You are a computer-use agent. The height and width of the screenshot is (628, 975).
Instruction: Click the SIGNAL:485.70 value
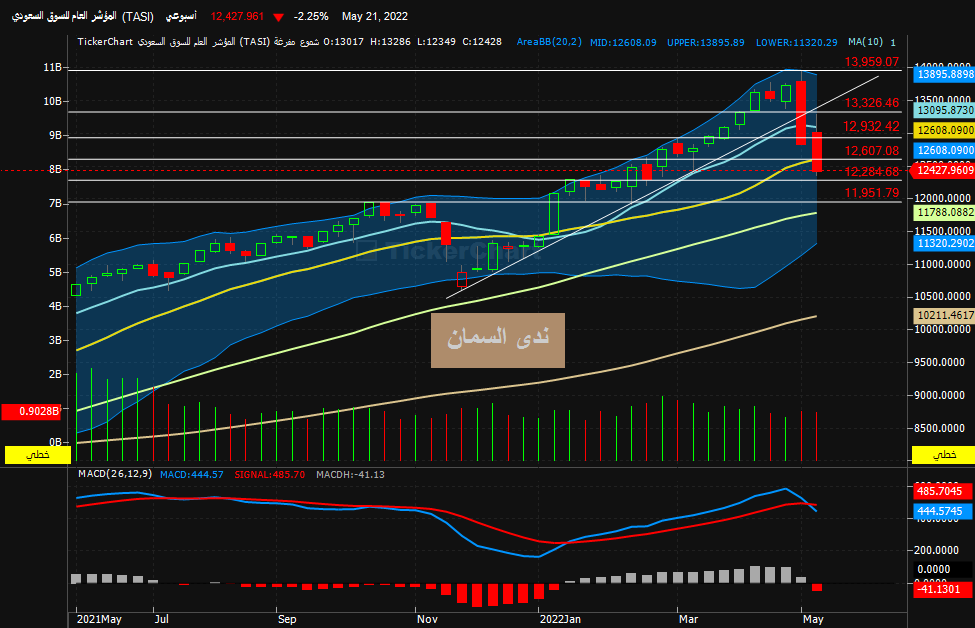pos(270,474)
